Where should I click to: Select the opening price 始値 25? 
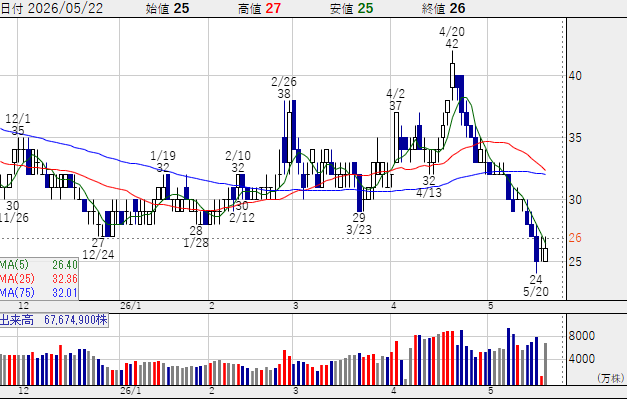tap(167, 8)
